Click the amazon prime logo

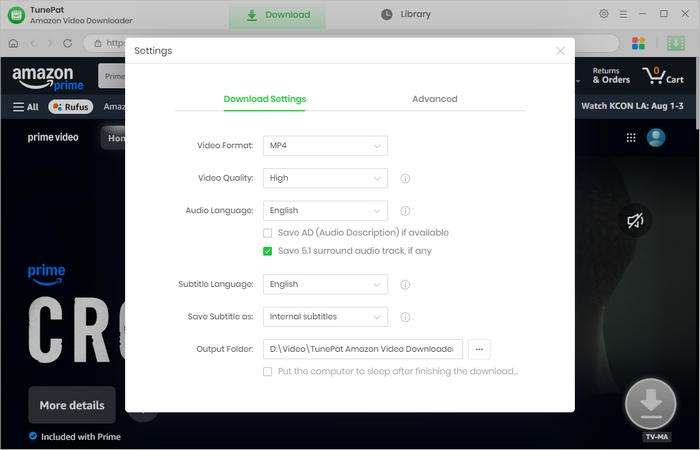(48, 78)
